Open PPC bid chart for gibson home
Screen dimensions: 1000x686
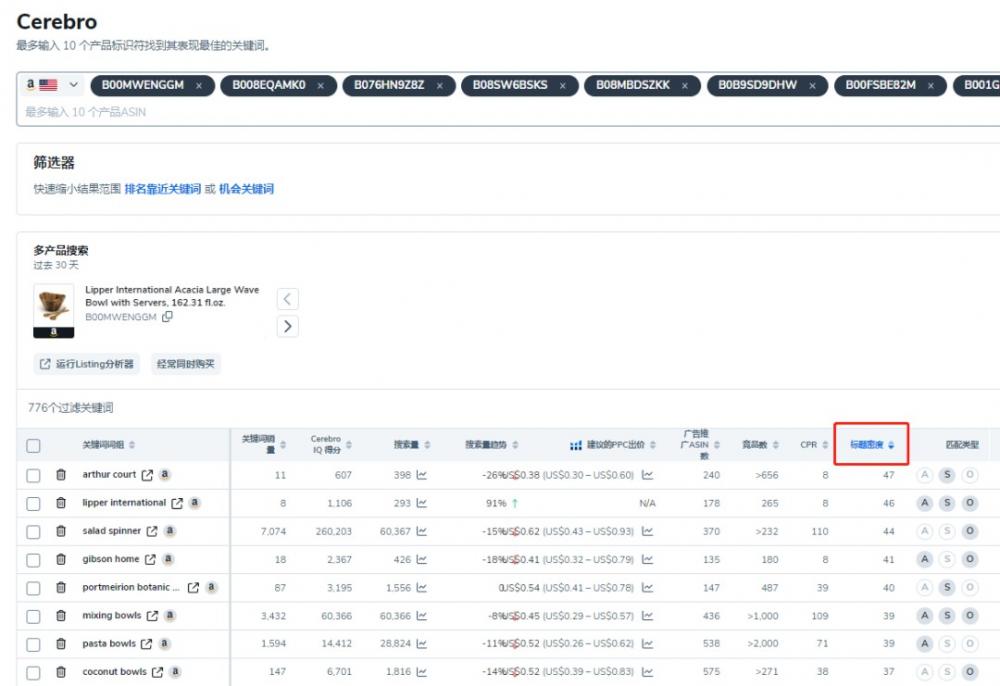click(x=647, y=559)
